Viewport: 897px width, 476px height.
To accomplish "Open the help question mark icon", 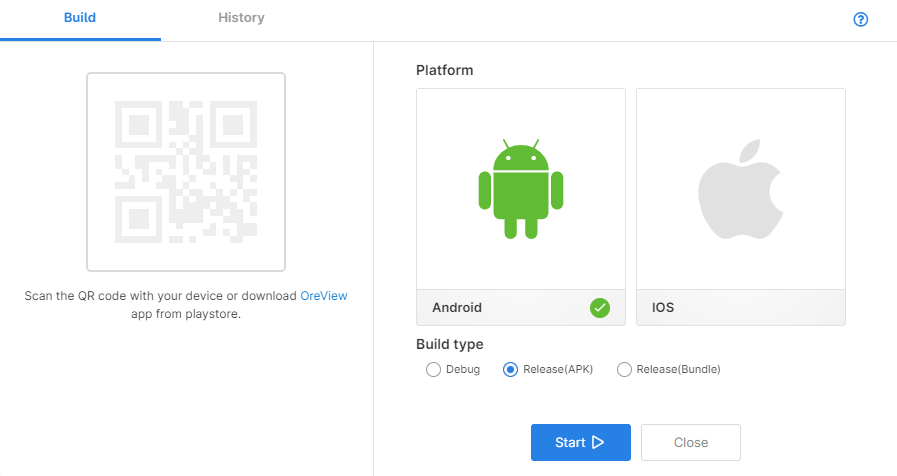I will [x=860, y=19].
